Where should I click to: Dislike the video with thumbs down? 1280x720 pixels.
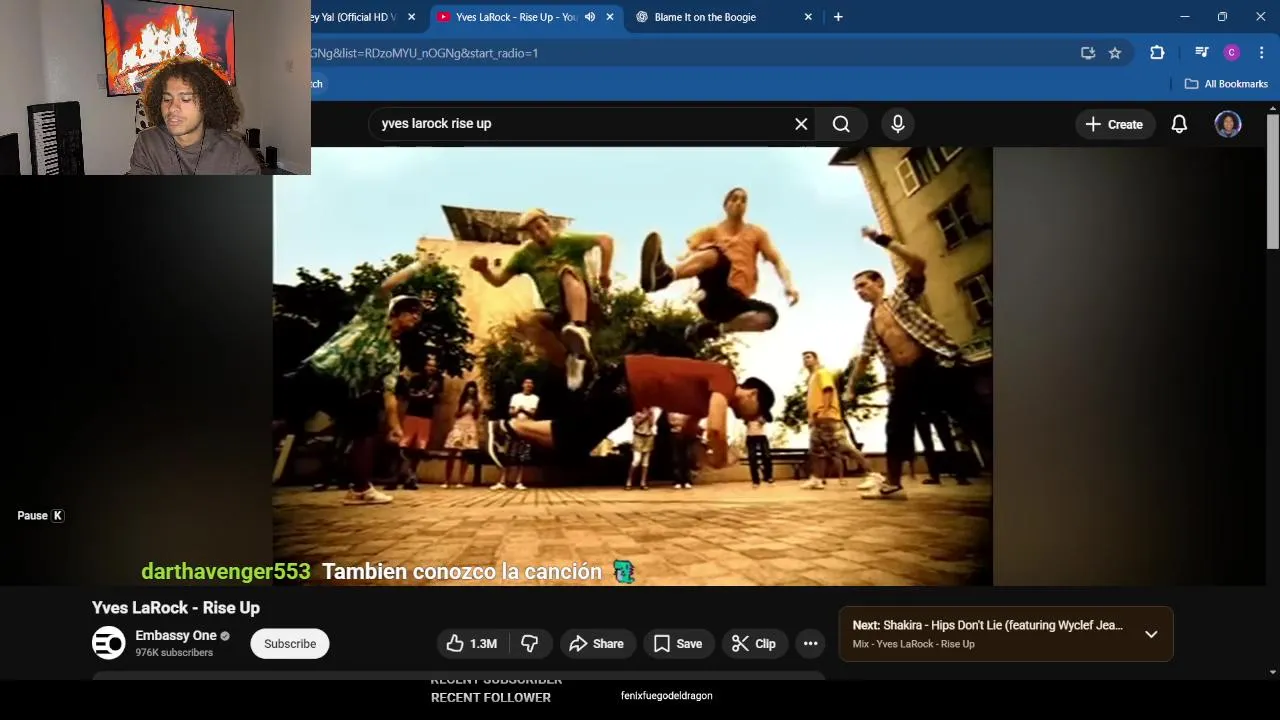[530, 644]
